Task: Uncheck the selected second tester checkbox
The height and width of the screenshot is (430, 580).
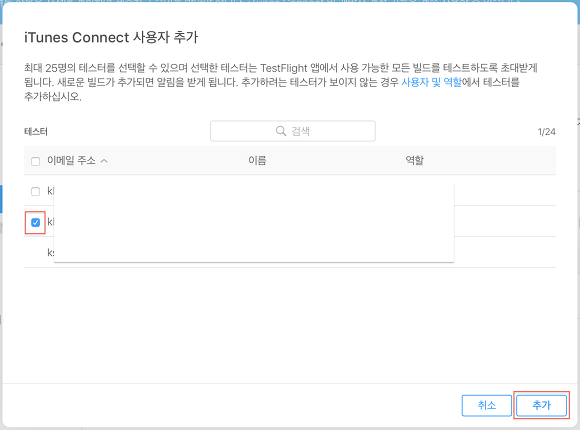Action: [36, 222]
